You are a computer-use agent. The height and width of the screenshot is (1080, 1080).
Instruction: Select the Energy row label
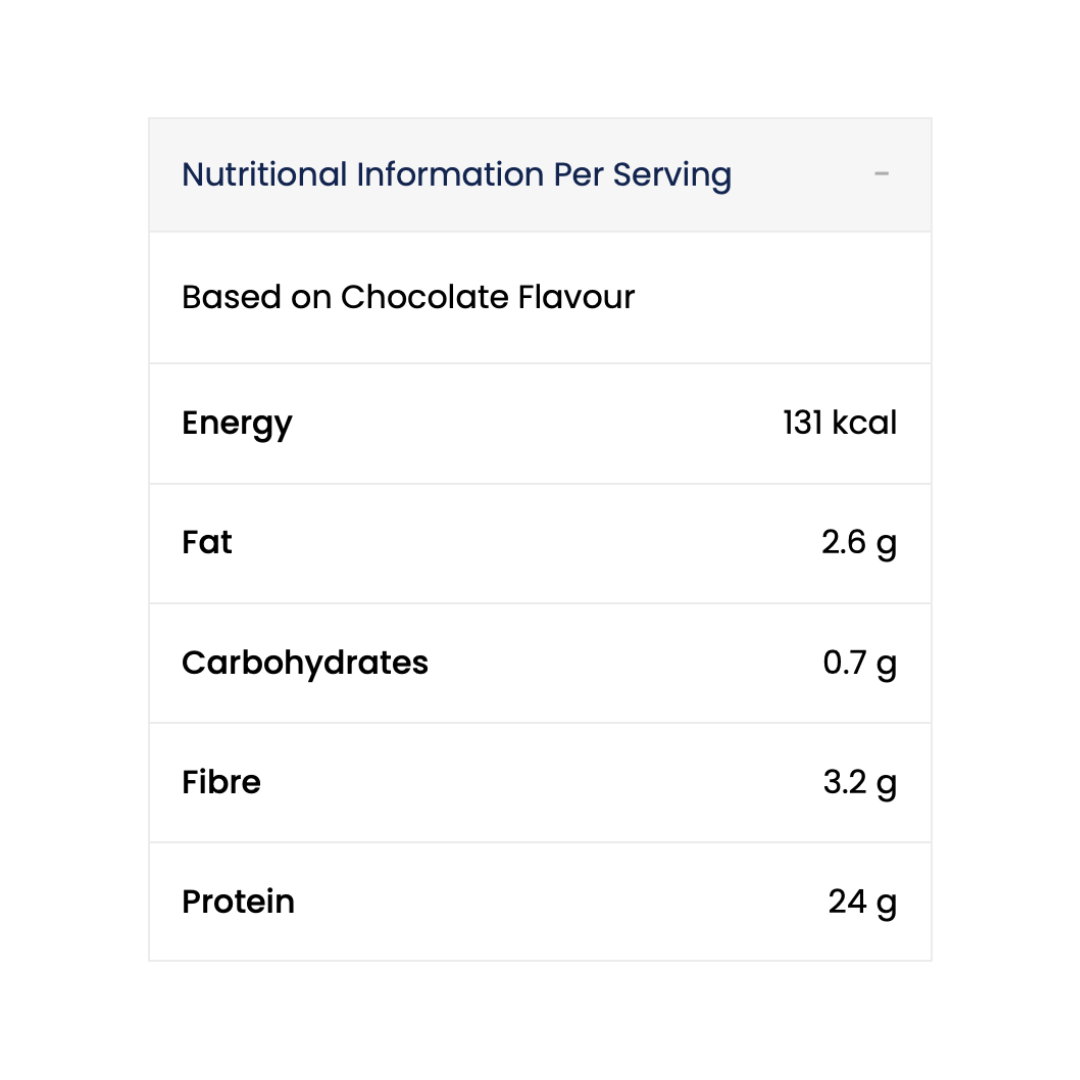(x=237, y=424)
